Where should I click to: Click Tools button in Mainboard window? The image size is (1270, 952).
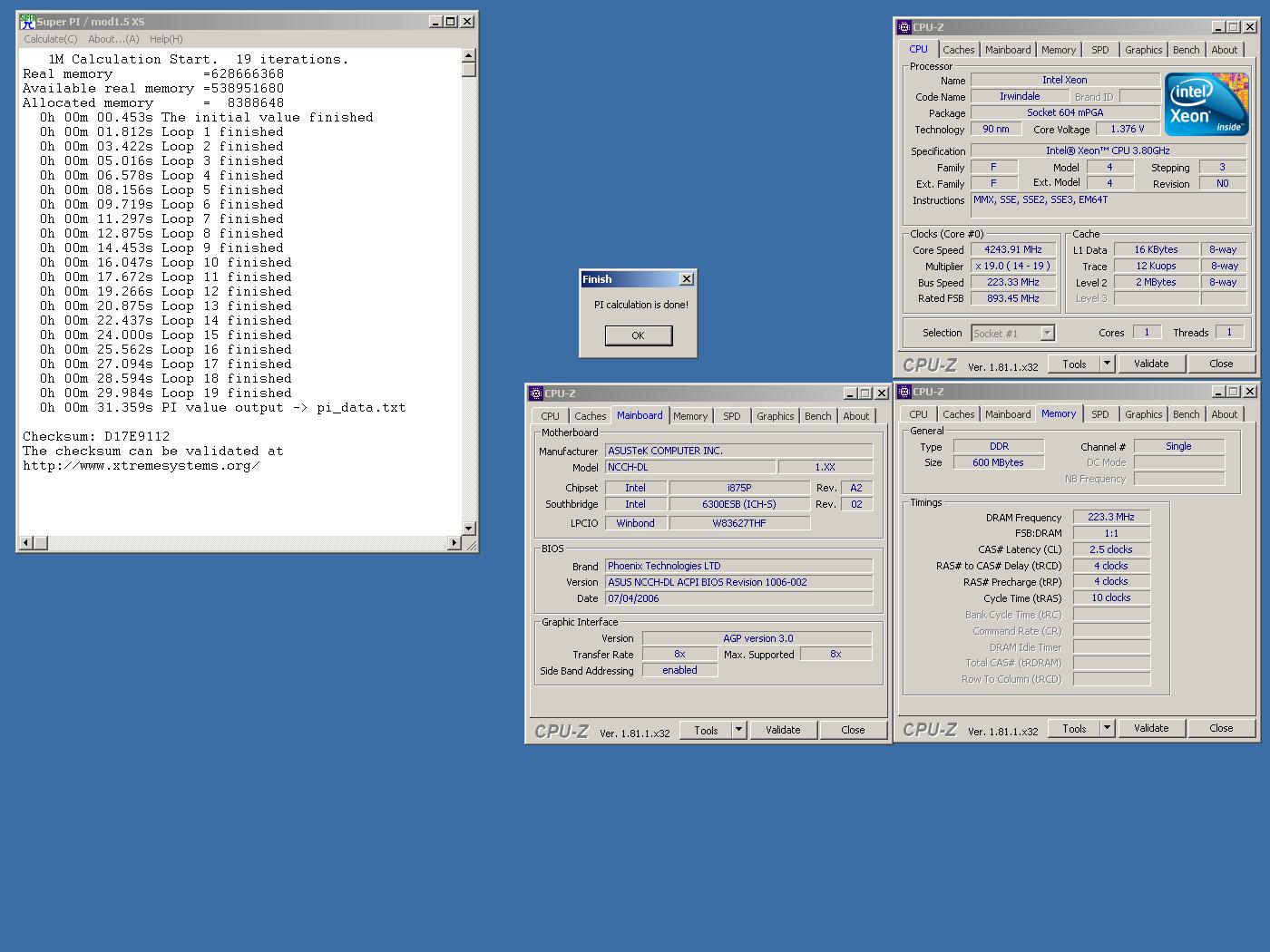706,730
